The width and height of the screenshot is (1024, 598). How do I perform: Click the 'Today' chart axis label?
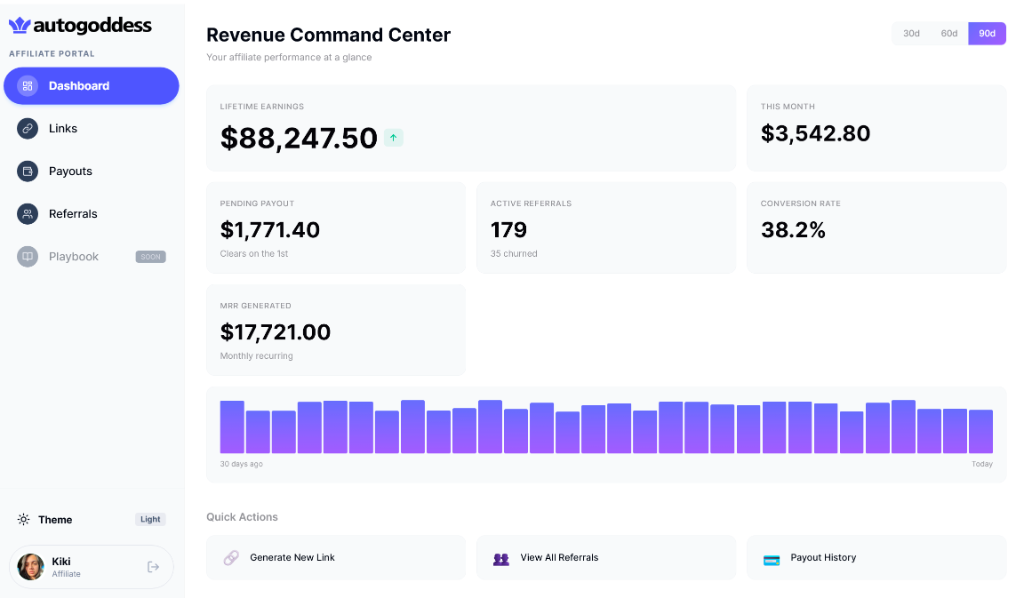point(982,464)
